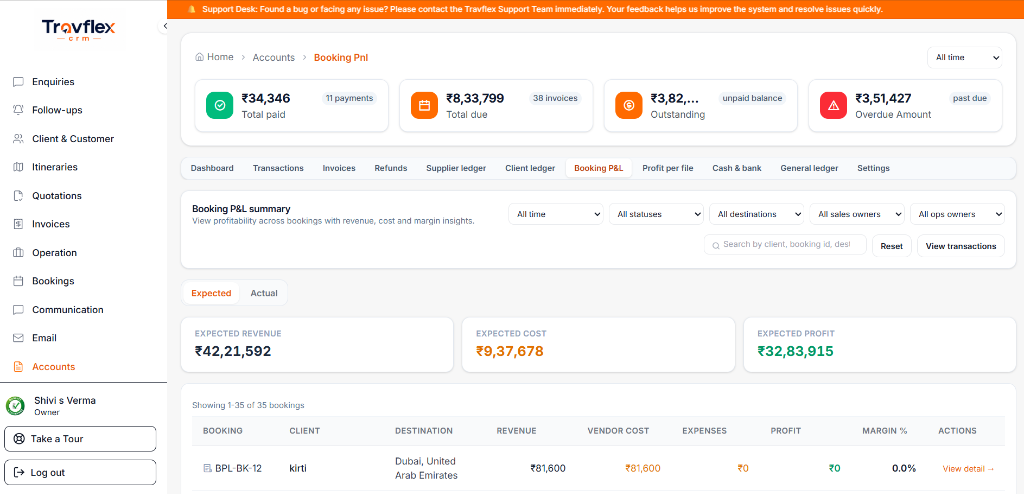The width and height of the screenshot is (1024, 494).
Task: Open the Client ledger tab
Action: pos(530,168)
